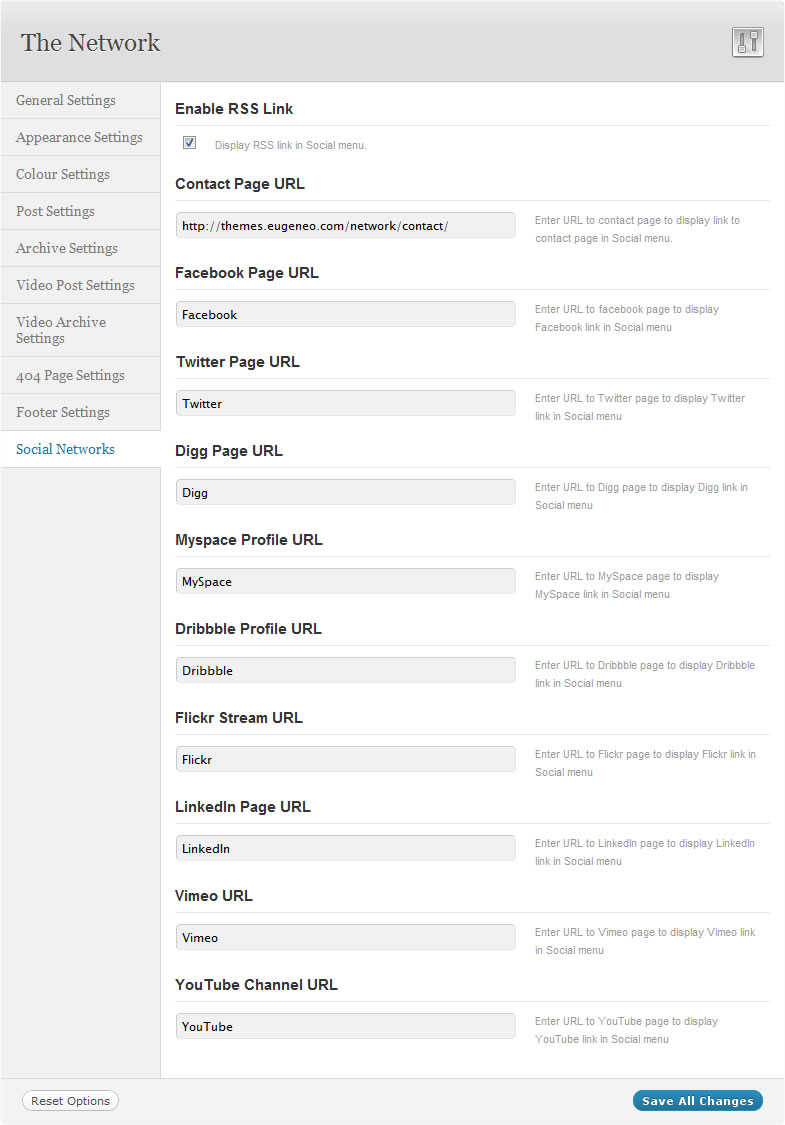This screenshot has height=1125, width=785.
Task: Switch to Footer Settings tab
Action: (63, 412)
